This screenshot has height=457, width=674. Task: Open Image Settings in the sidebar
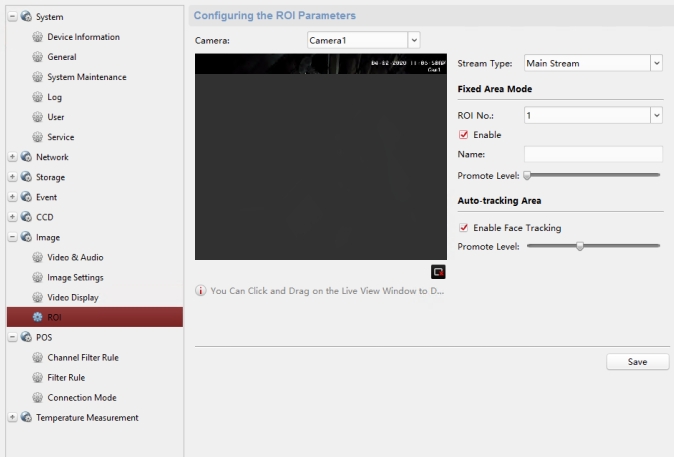click(75, 278)
